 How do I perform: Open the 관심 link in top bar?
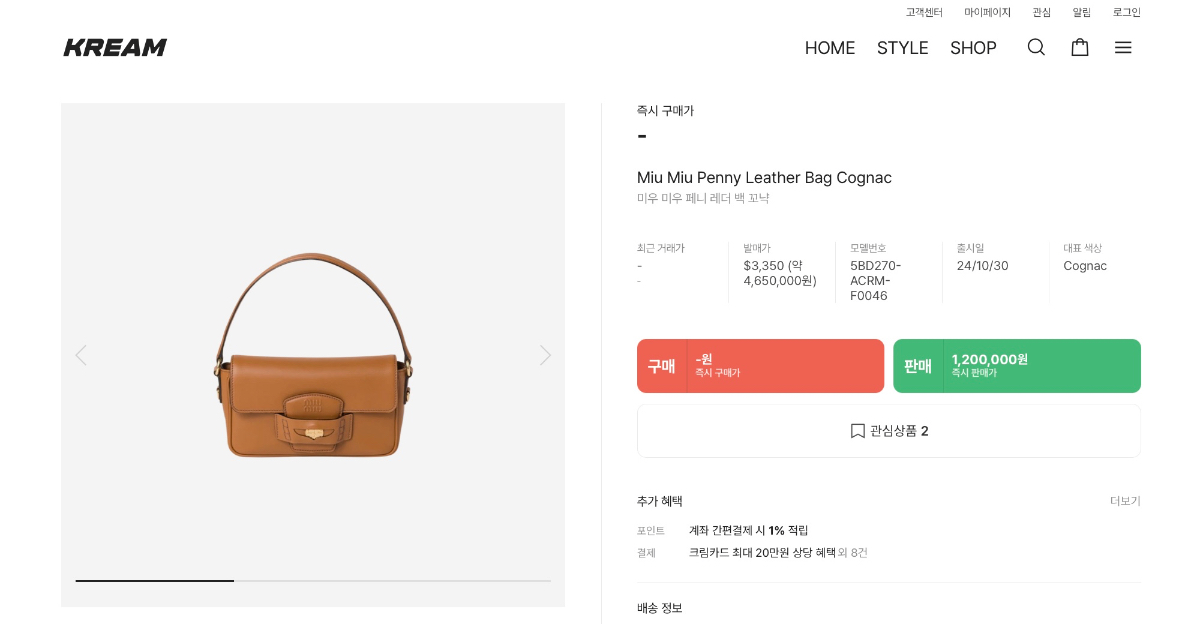pyautogui.click(x=1042, y=13)
